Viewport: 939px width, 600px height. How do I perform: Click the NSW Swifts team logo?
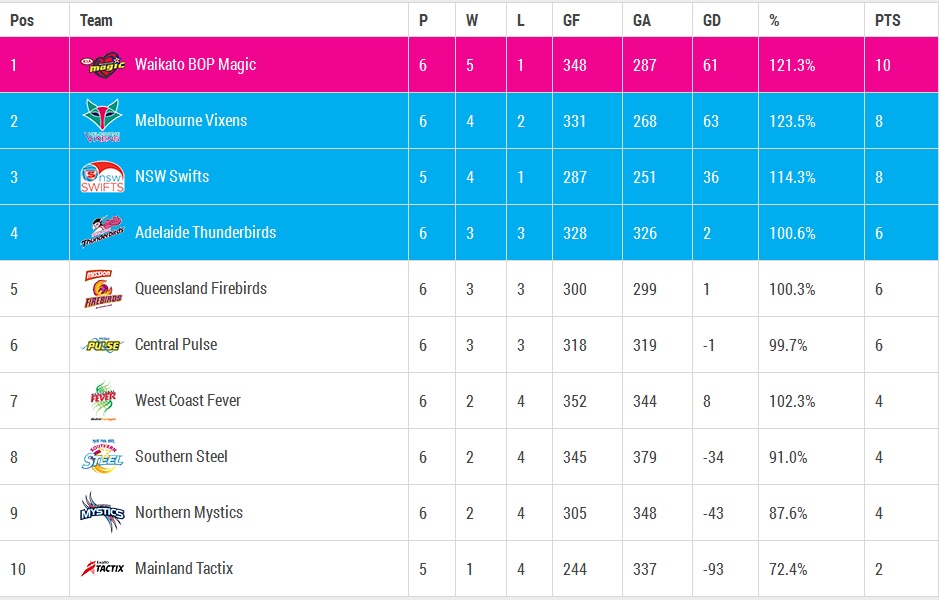(x=102, y=177)
